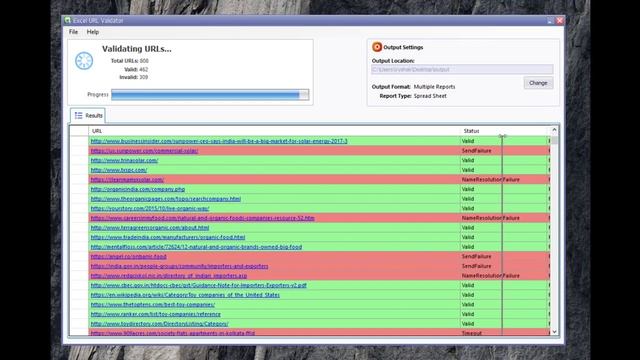Click the Output Settings orange icon

pyautogui.click(x=377, y=47)
